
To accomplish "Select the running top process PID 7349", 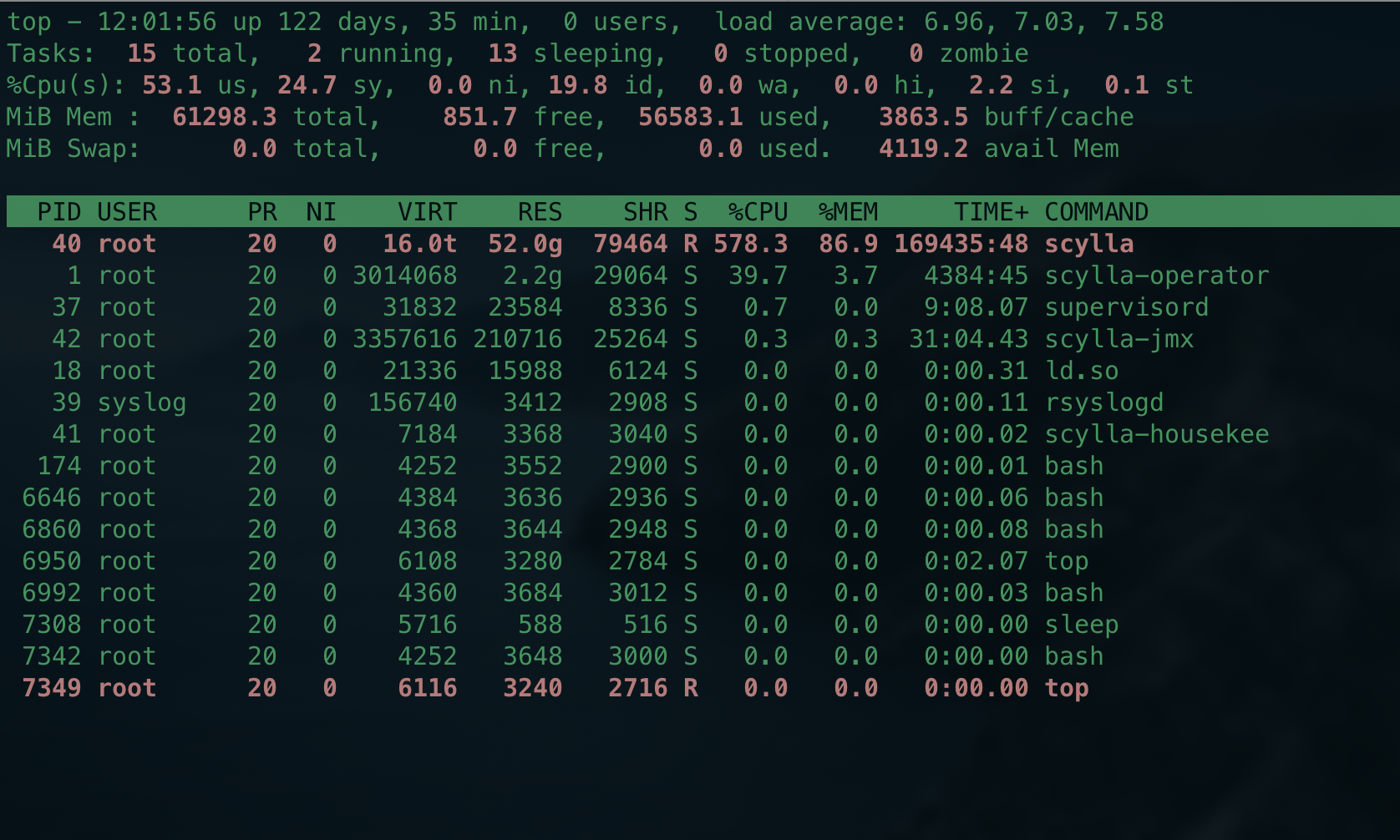I will click(585, 687).
